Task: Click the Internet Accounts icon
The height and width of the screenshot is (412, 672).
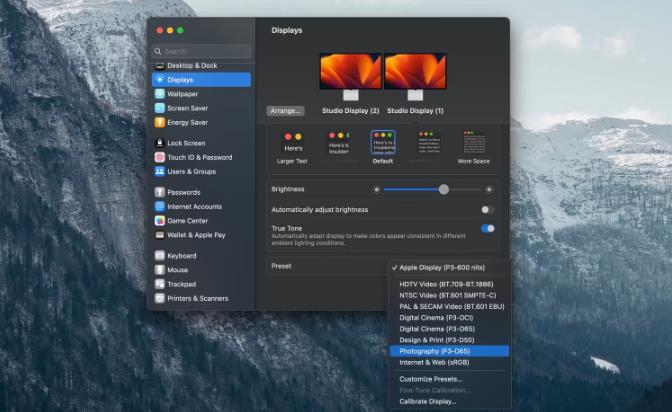Action: (x=159, y=206)
